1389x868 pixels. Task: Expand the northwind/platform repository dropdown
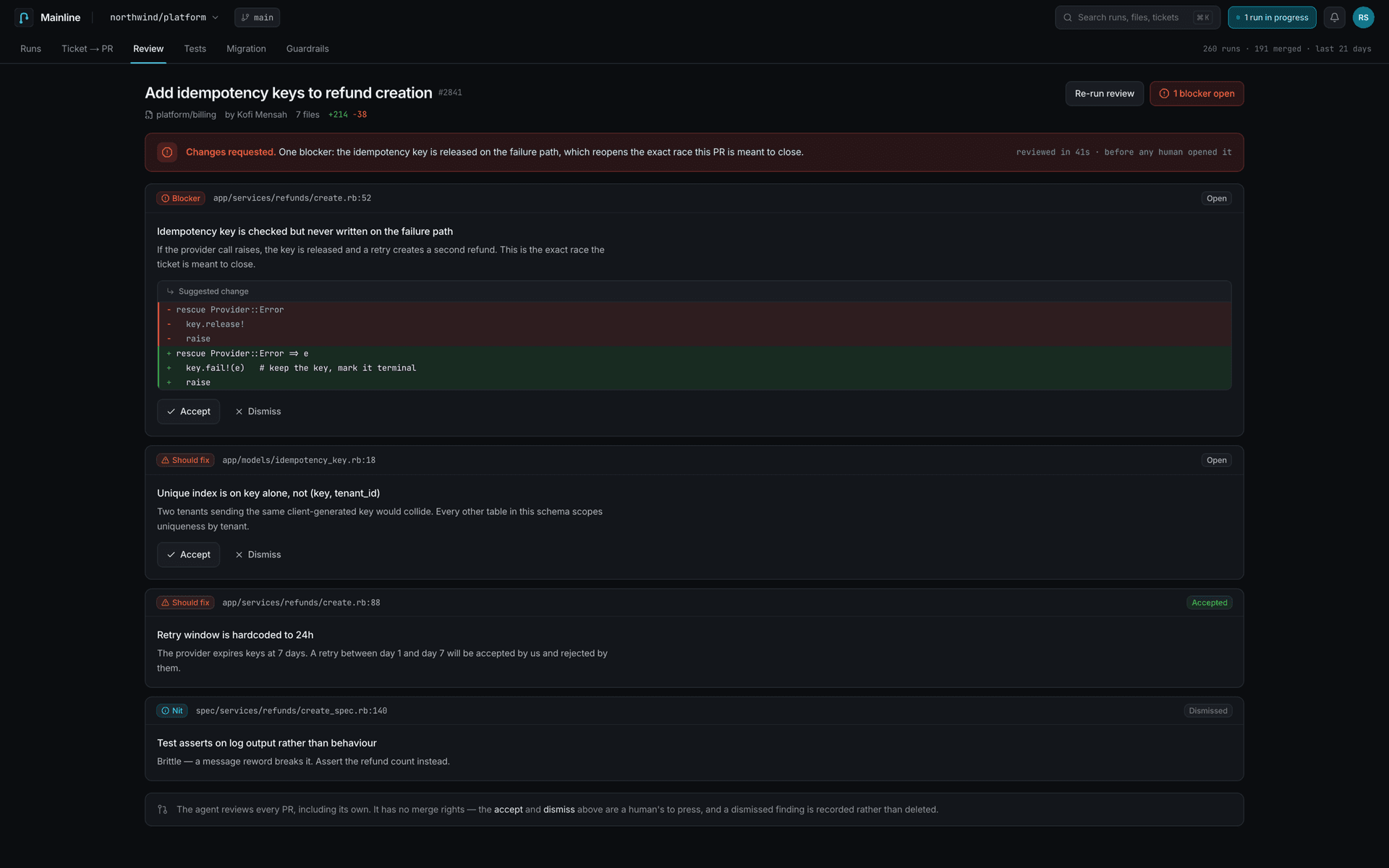pos(164,17)
